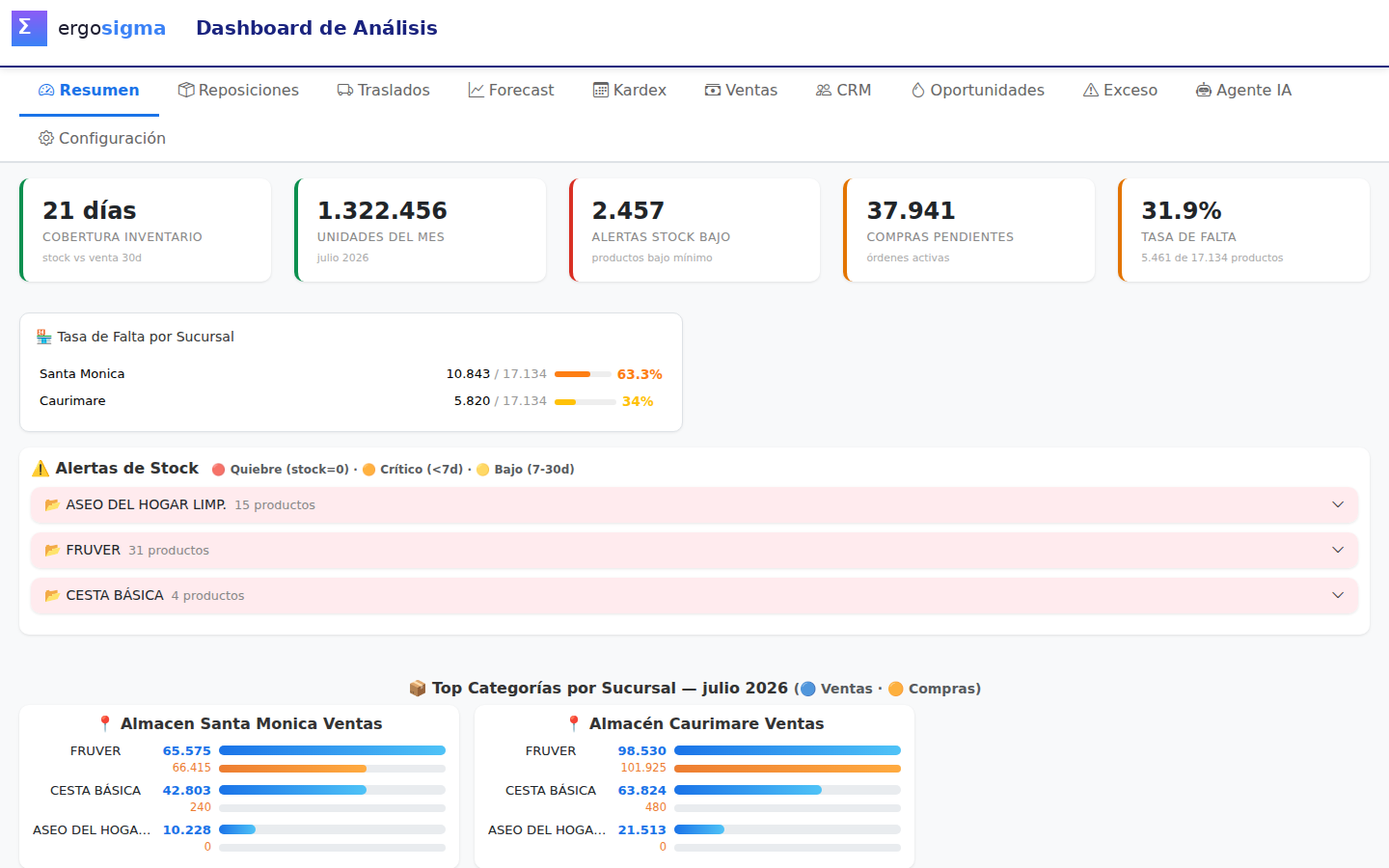Click the Oportunidades droplet icon
Viewport: 1389px width, 868px height.
click(918, 90)
